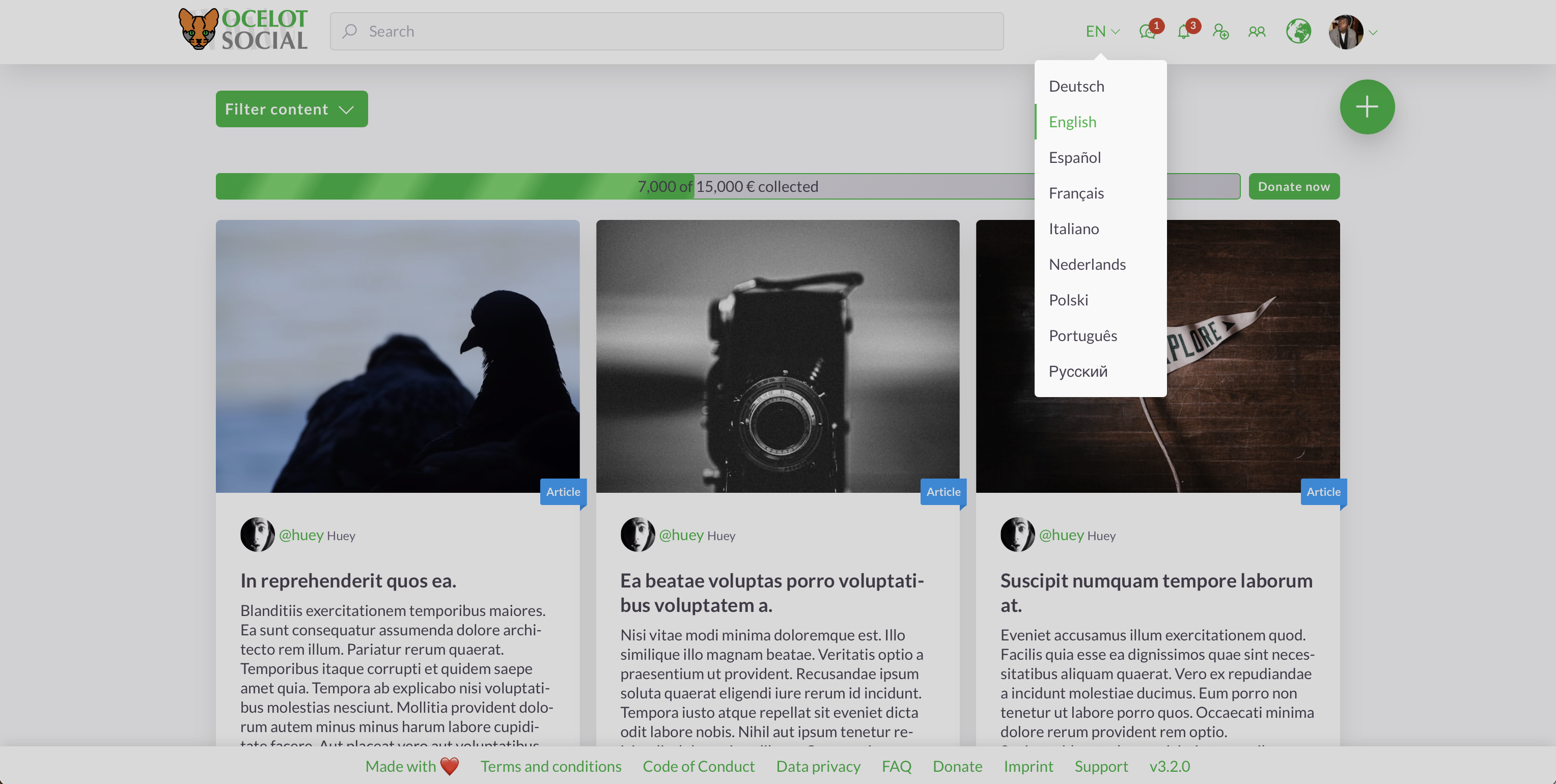Click the heart icon in the footer
This screenshot has height=784, width=1556.
click(x=450, y=766)
